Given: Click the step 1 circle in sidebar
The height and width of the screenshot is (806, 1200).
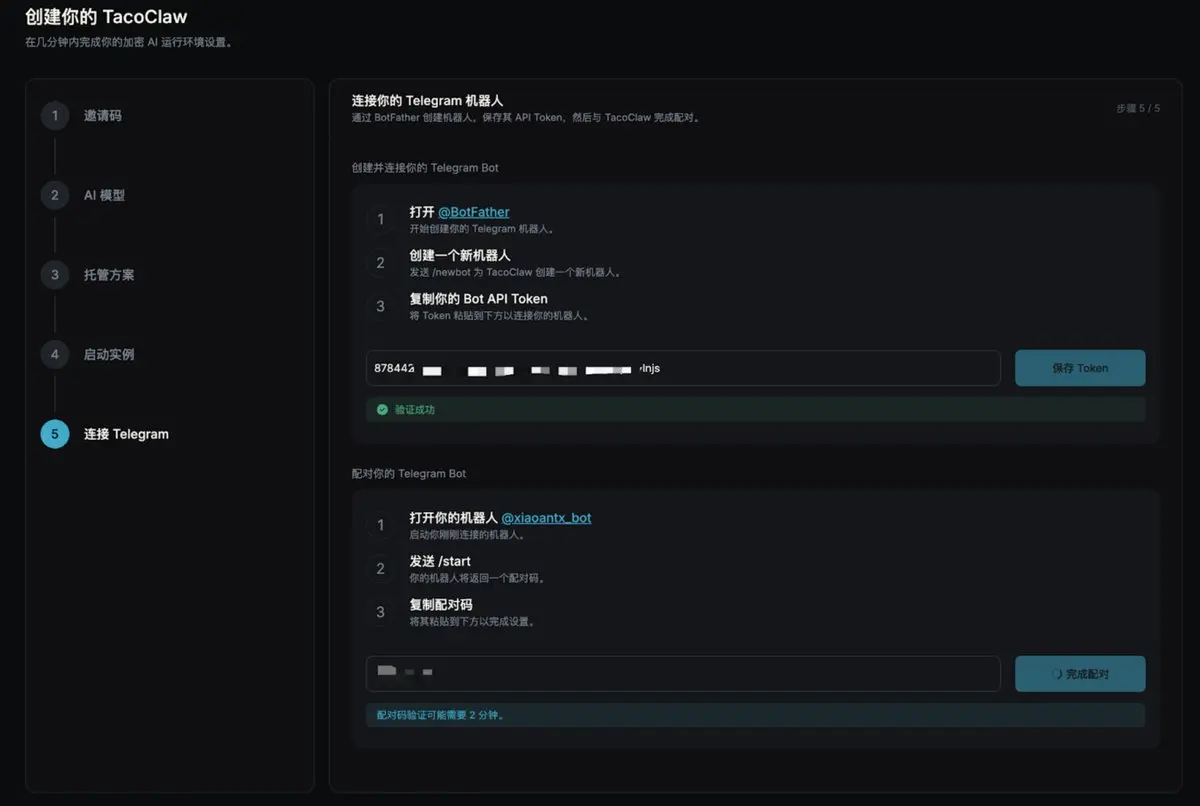Looking at the screenshot, I should pyautogui.click(x=55, y=116).
